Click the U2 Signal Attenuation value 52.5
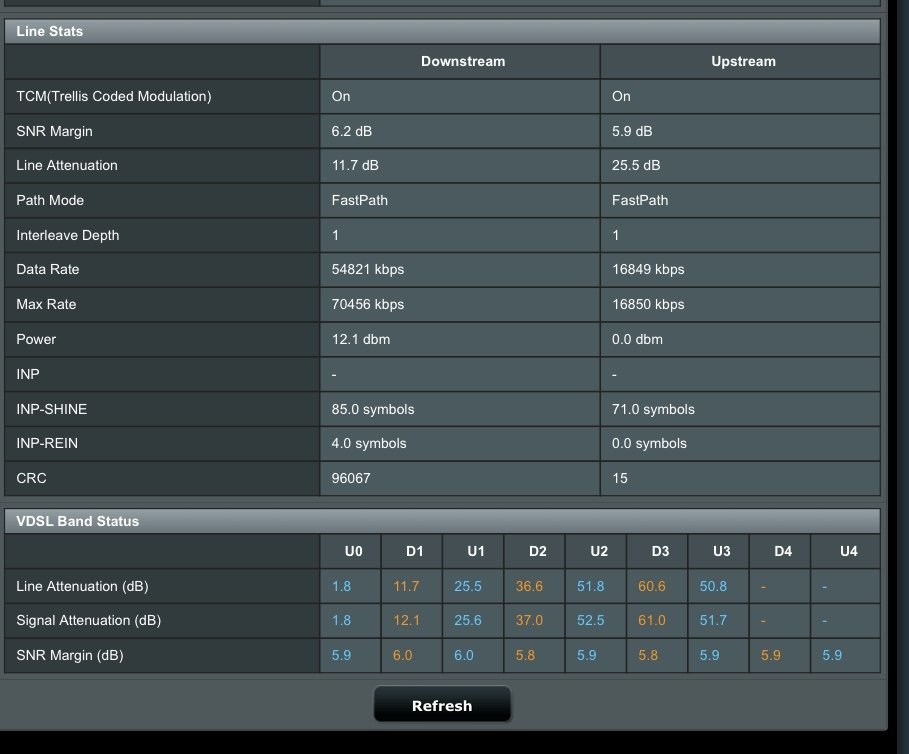The width and height of the screenshot is (909, 754). coord(591,620)
